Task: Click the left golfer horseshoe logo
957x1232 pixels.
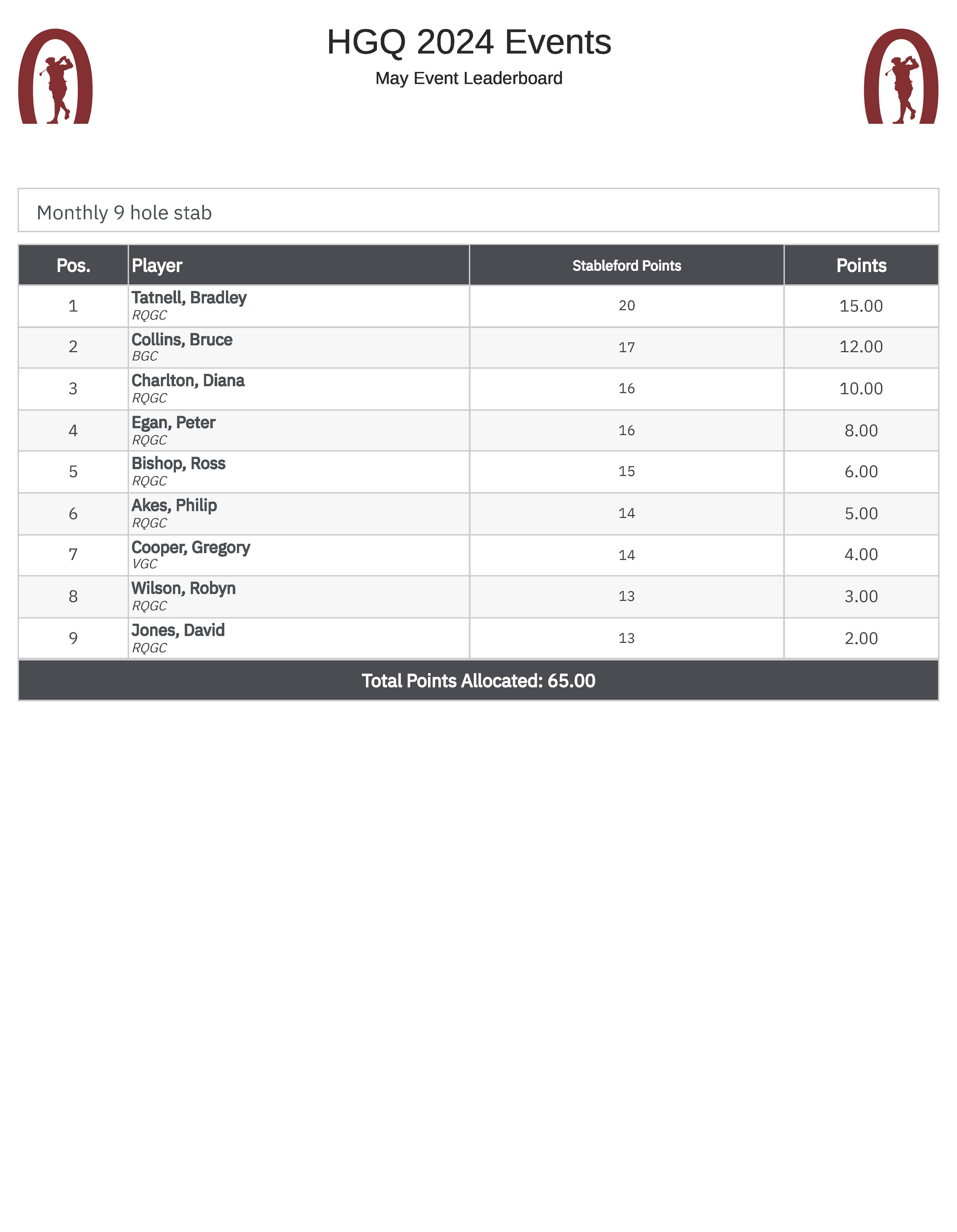Action: point(55,77)
